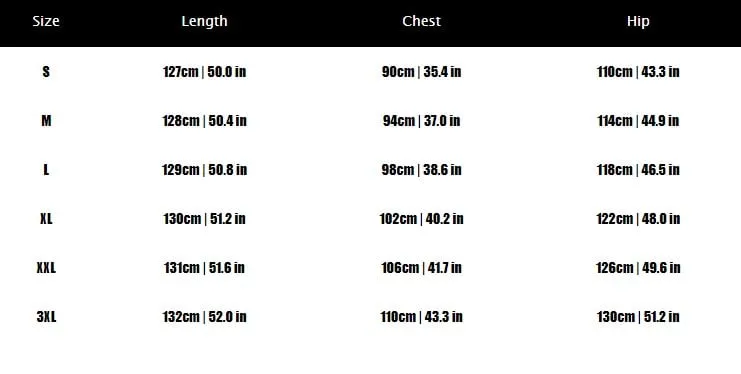Click the 127cm | 50.0 in length cell

click(x=204, y=72)
